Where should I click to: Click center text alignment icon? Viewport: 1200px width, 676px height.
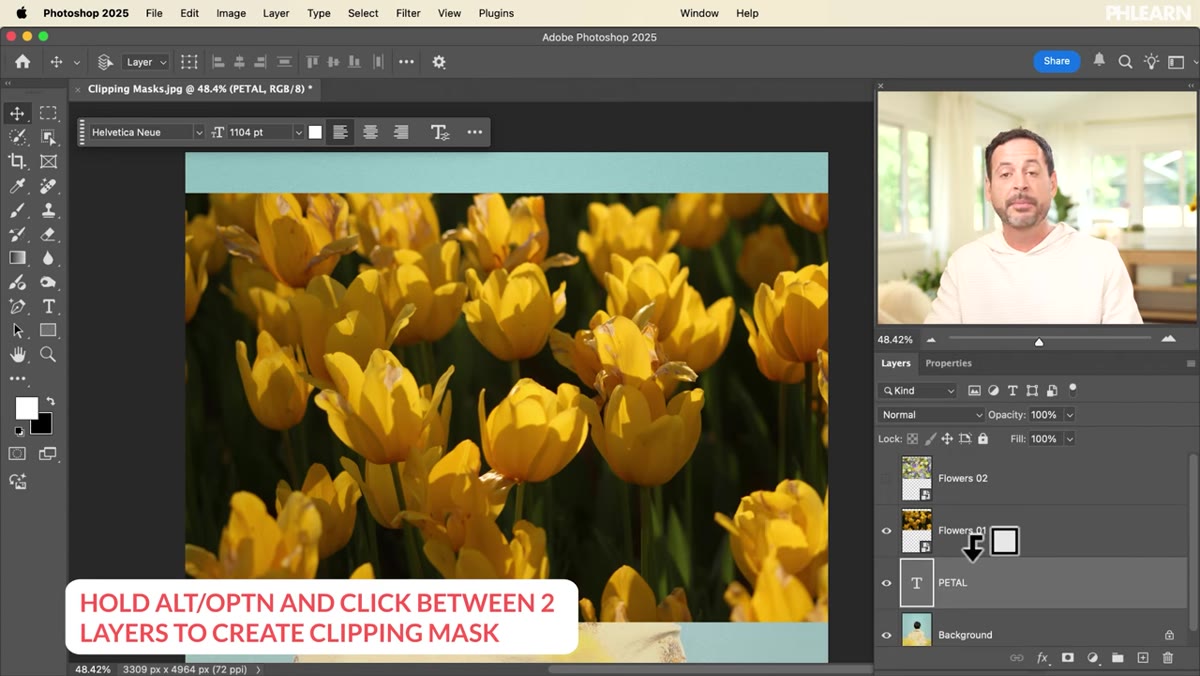coord(370,132)
